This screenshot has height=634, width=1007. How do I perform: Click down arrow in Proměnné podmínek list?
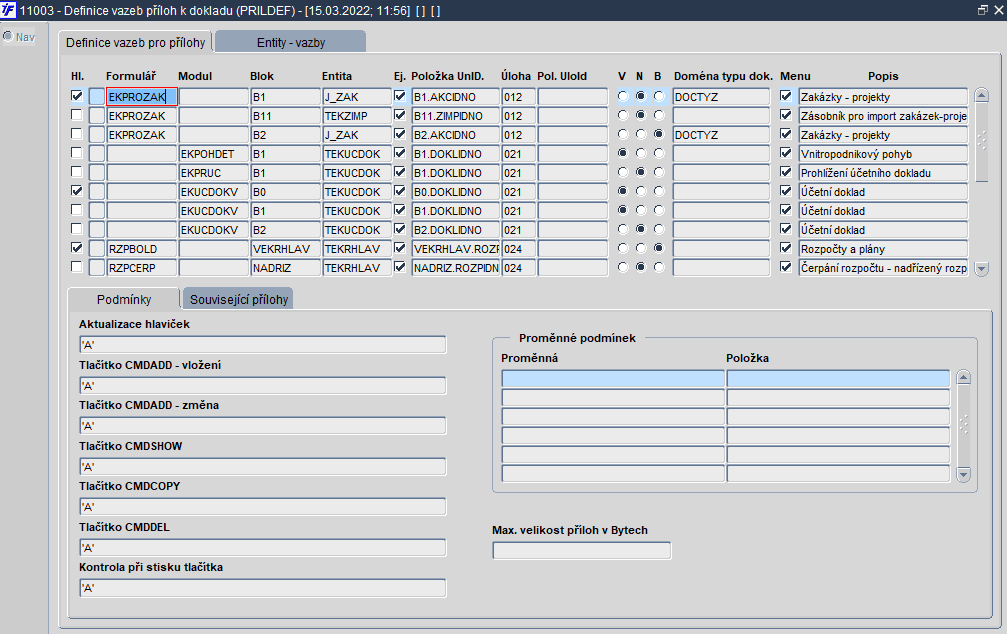(x=963, y=473)
